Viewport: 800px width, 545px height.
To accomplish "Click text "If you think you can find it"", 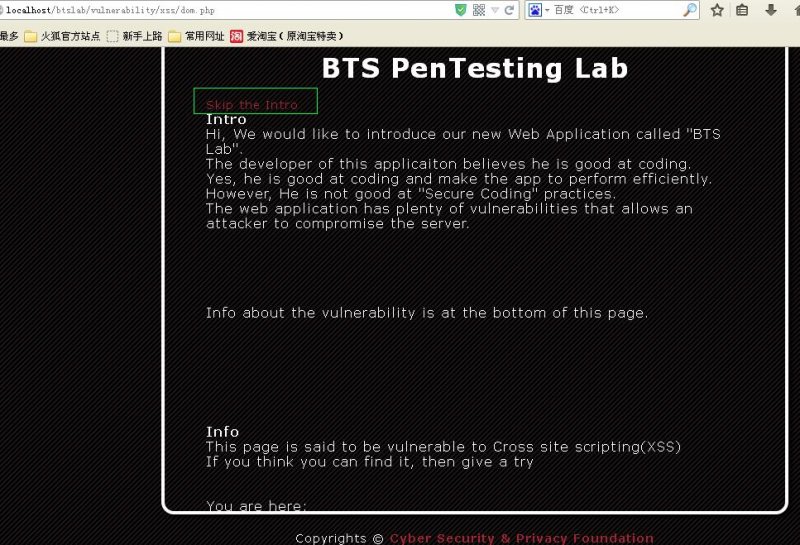I will (309, 462).
